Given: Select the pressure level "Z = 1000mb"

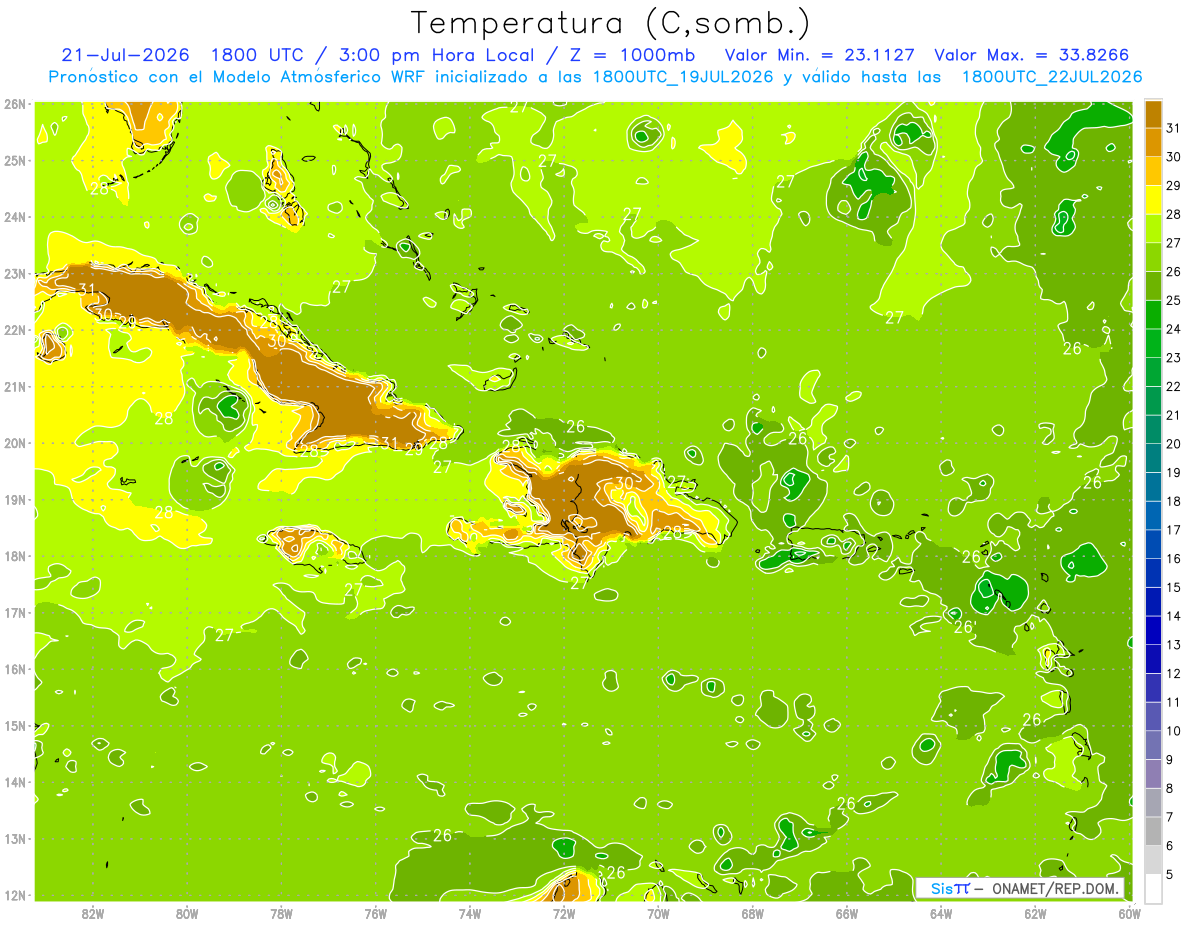Looking at the screenshot, I should [x=633, y=55].
